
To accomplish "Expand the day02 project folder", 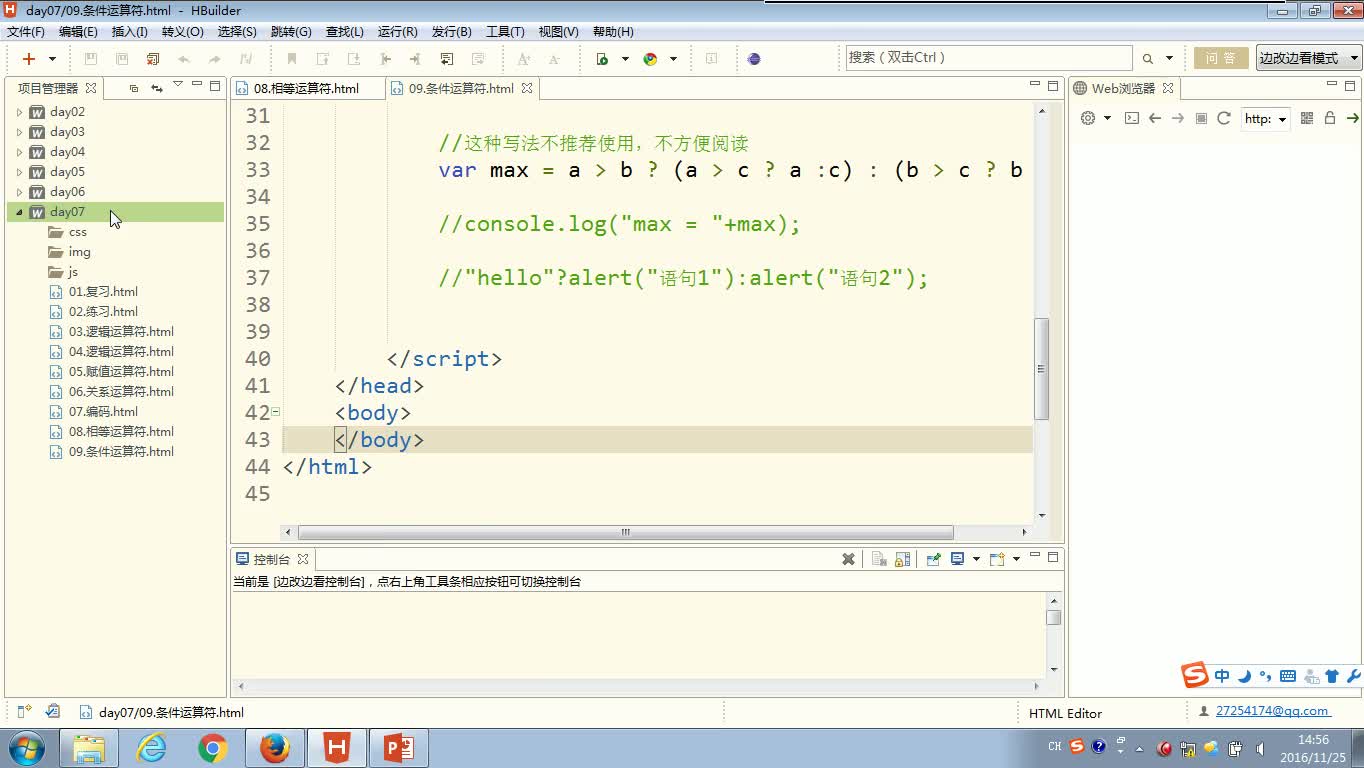I will coord(19,112).
